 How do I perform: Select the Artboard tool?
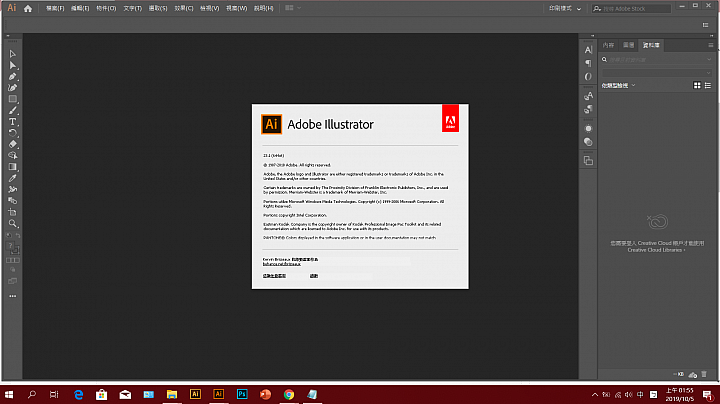coord(12,212)
